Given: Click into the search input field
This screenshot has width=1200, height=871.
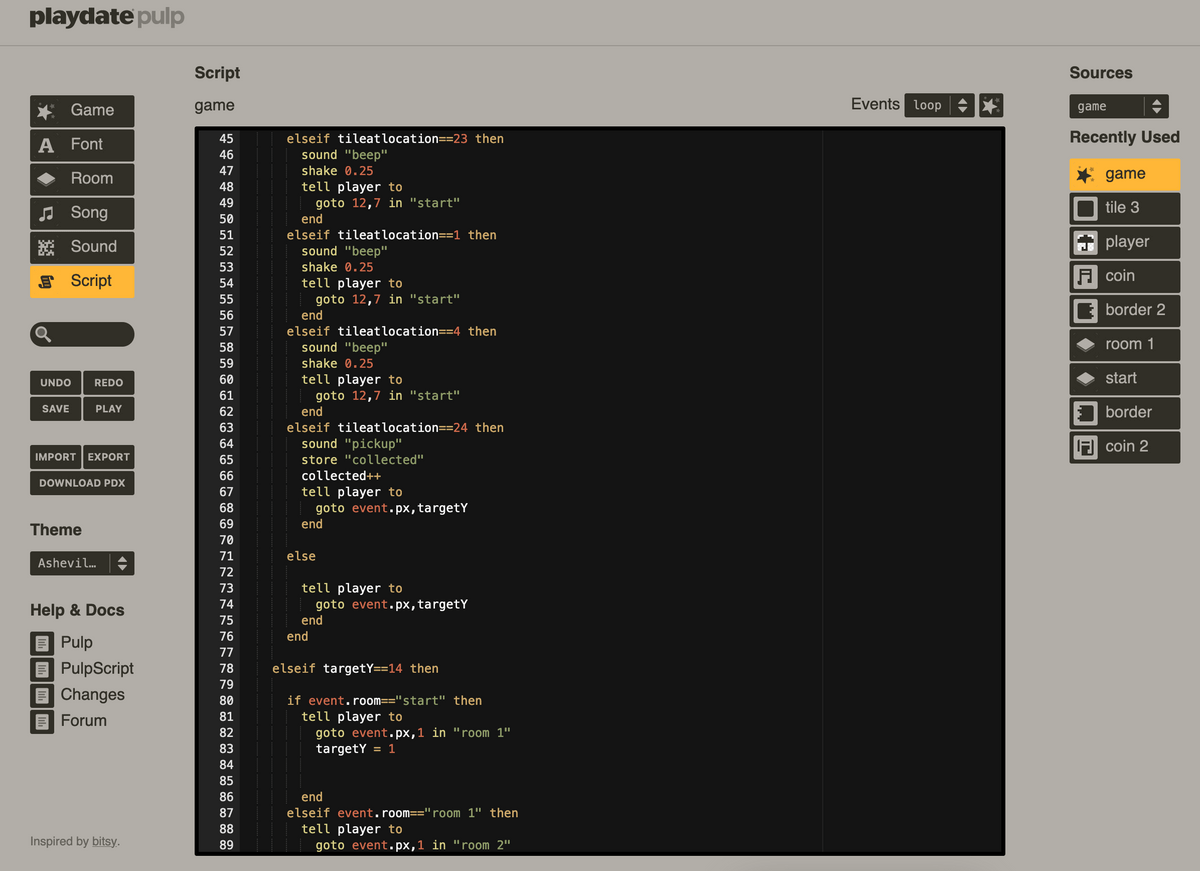Looking at the screenshot, I should tap(82, 335).
